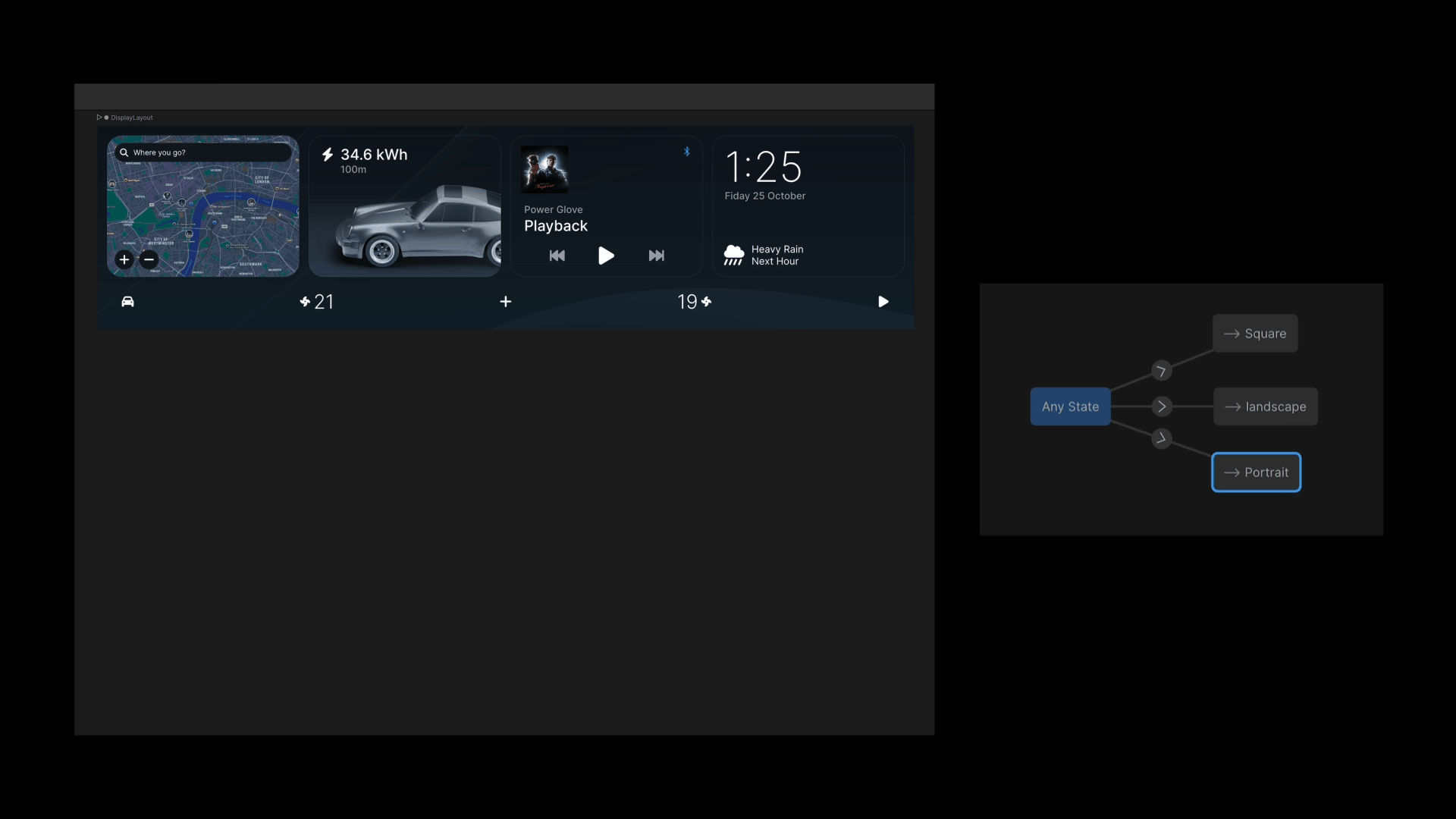Select the landscape layout state

tap(1265, 406)
